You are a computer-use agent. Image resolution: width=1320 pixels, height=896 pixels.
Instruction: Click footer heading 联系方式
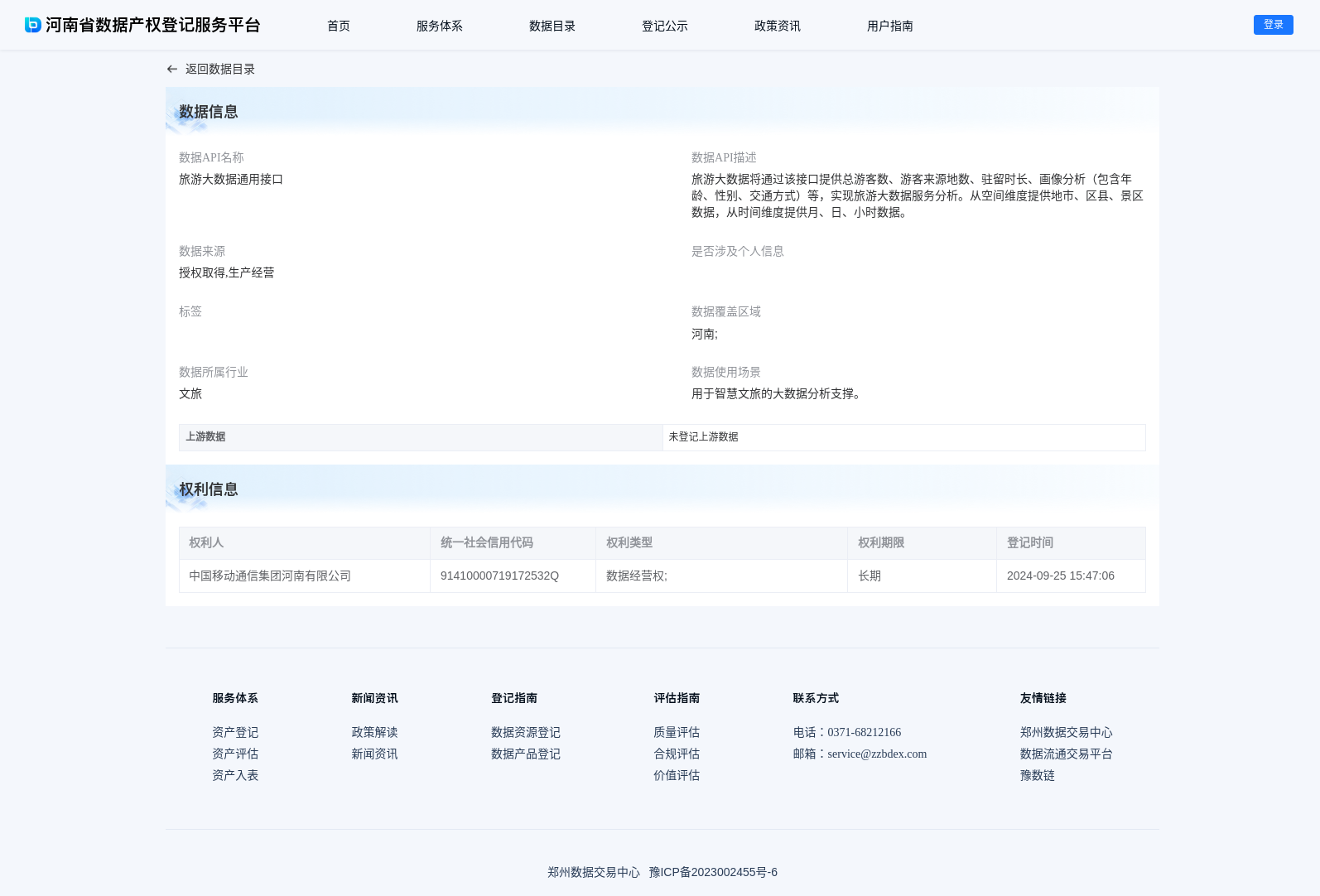click(816, 698)
